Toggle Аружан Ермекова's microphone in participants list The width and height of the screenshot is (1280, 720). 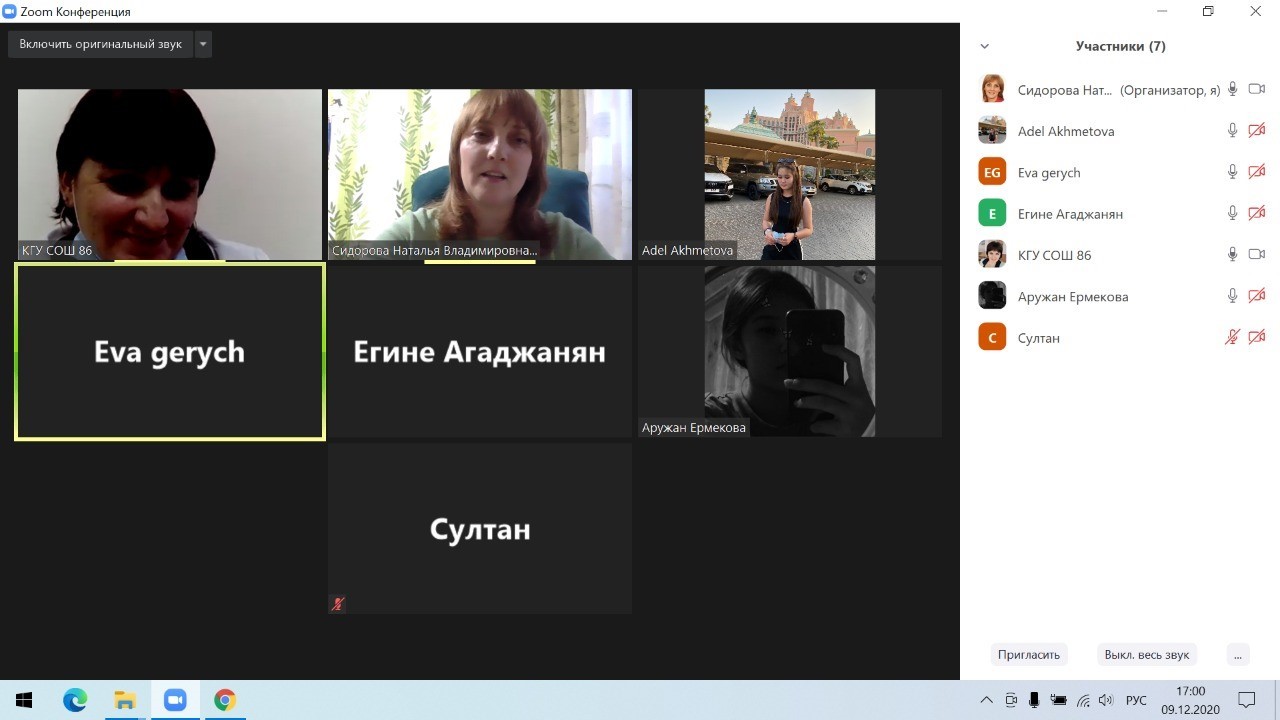1232,296
